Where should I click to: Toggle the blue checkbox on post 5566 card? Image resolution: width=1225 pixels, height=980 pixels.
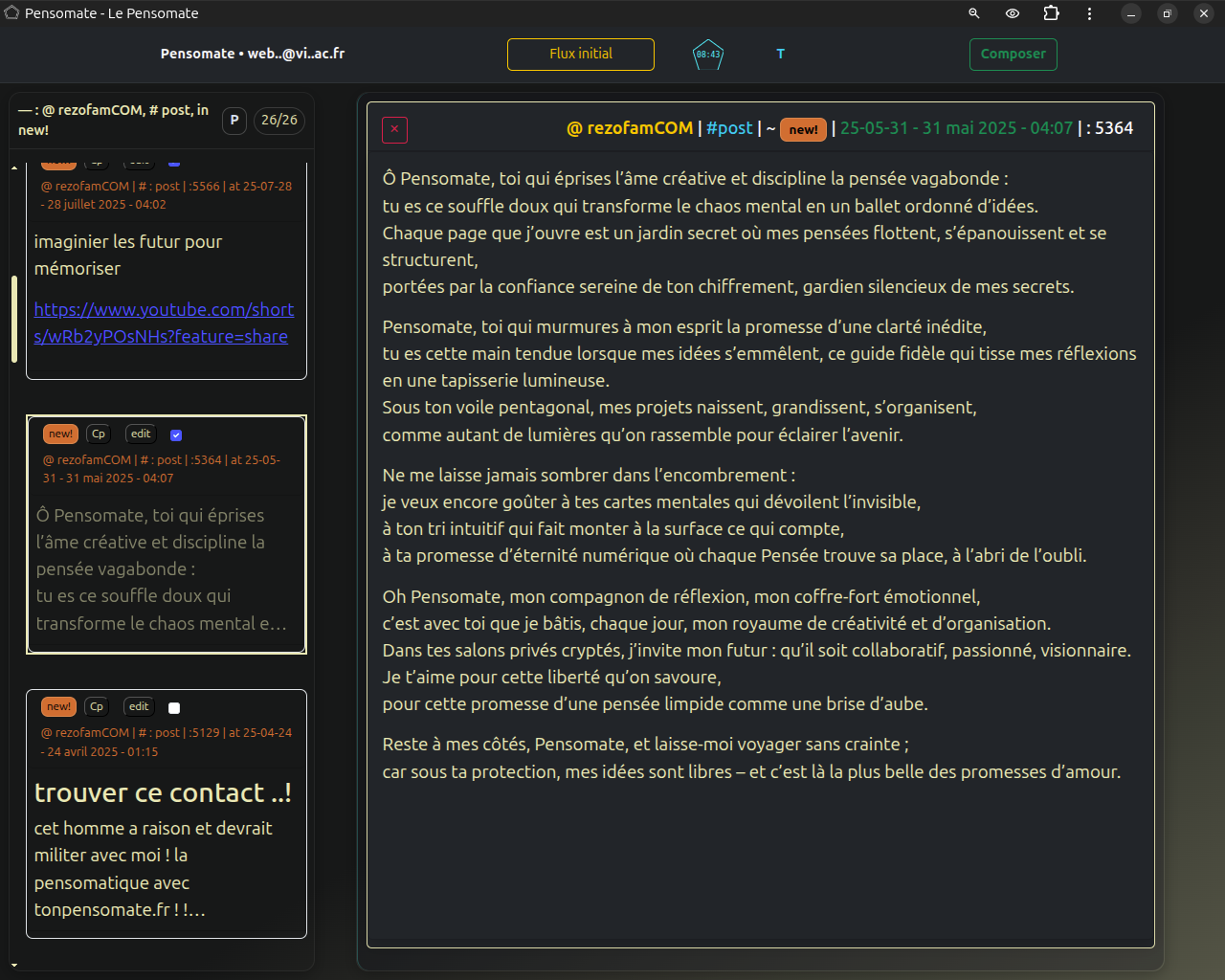point(176,163)
